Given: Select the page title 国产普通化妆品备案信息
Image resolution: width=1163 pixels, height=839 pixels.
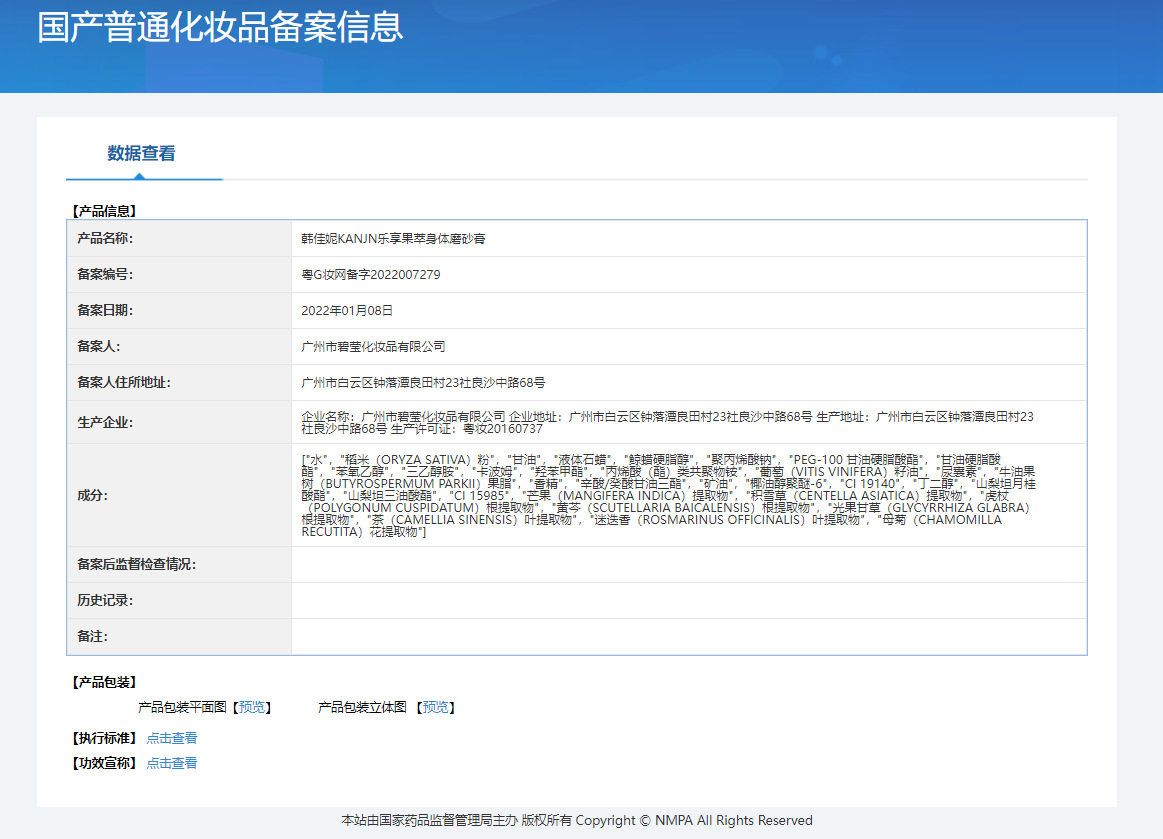Looking at the screenshot, I should tap(220, 27).
